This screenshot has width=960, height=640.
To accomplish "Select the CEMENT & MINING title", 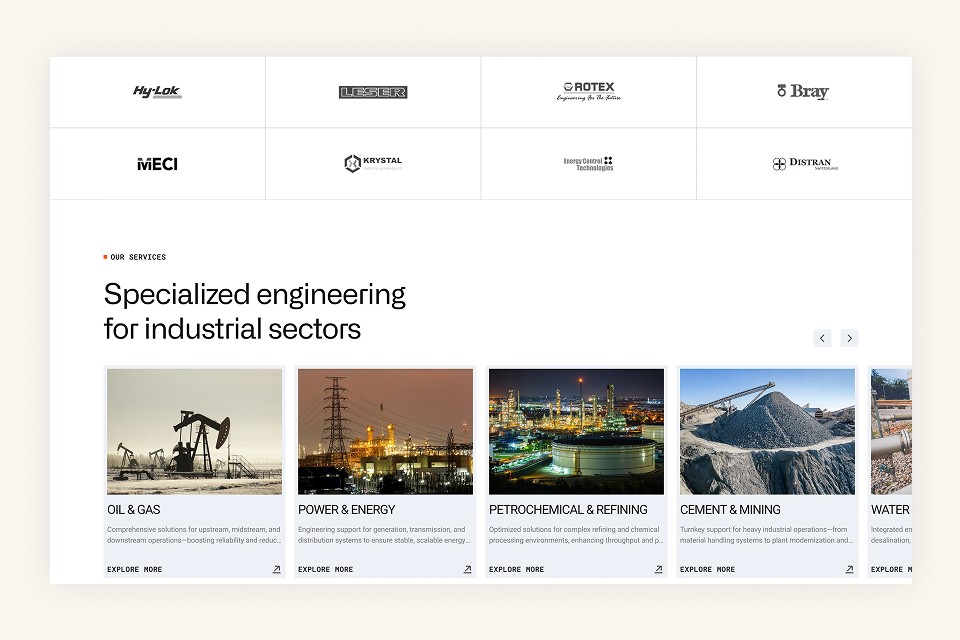I will [x=730, y=510].
